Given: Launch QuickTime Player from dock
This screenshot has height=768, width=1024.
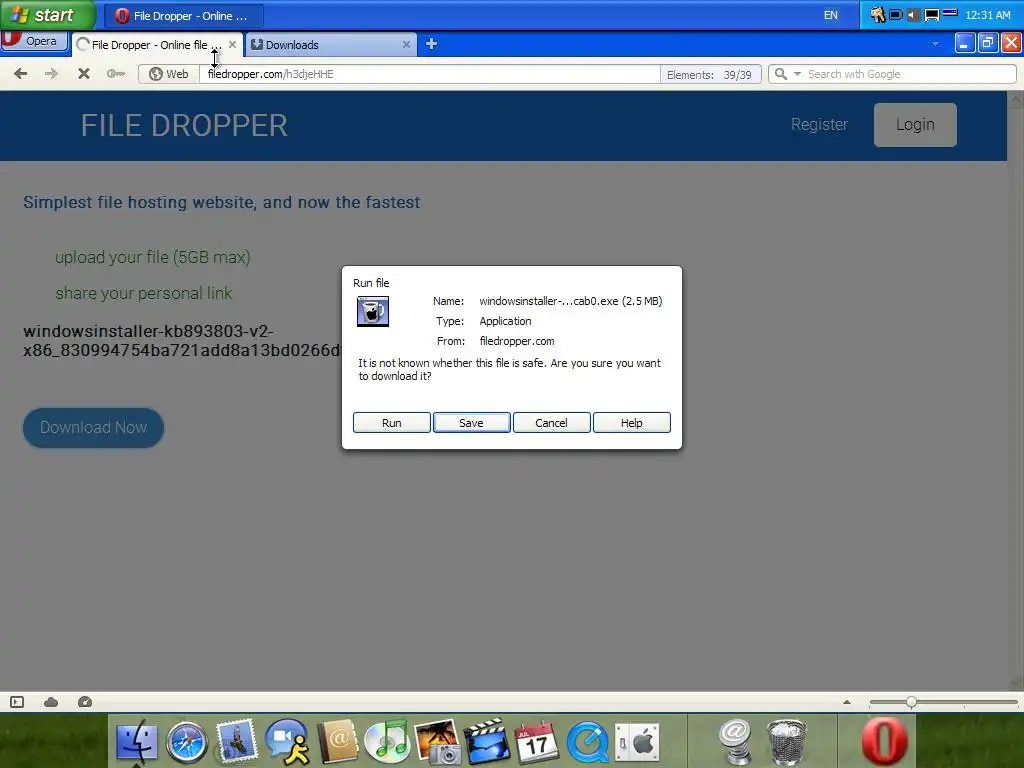Looking at the screenshot, I should point(587,743).
